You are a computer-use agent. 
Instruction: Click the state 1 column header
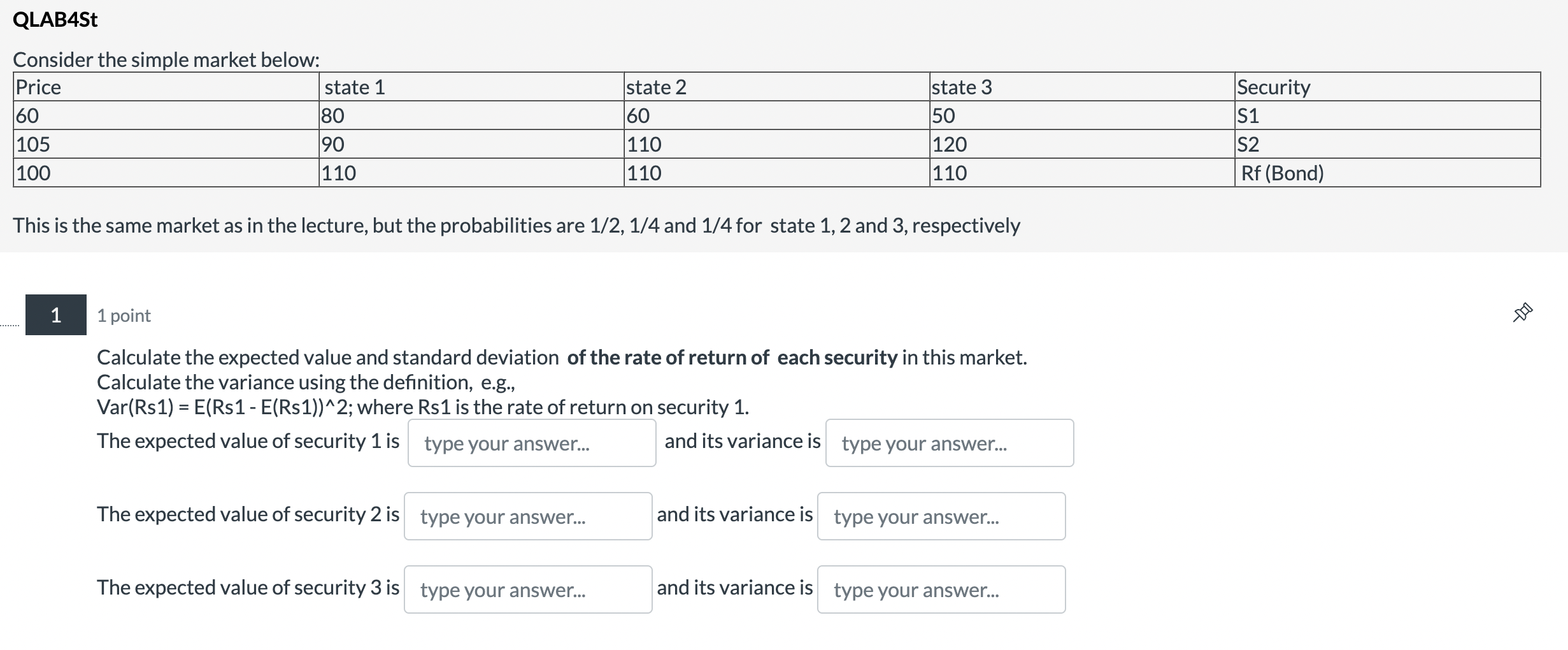coord(354,87)
